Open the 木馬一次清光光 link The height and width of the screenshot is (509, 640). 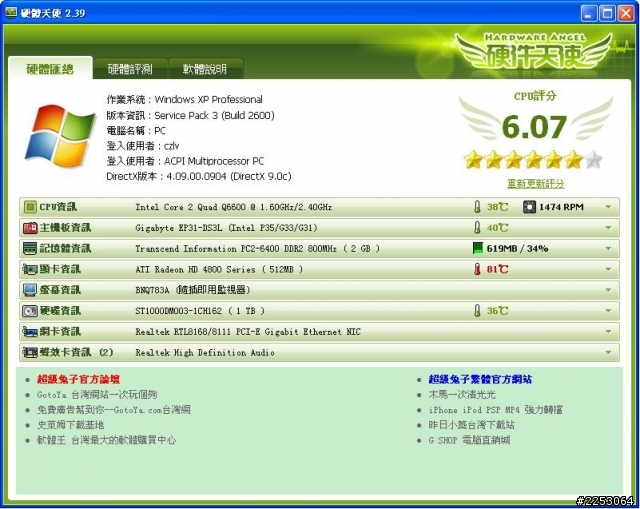[462, 395]
